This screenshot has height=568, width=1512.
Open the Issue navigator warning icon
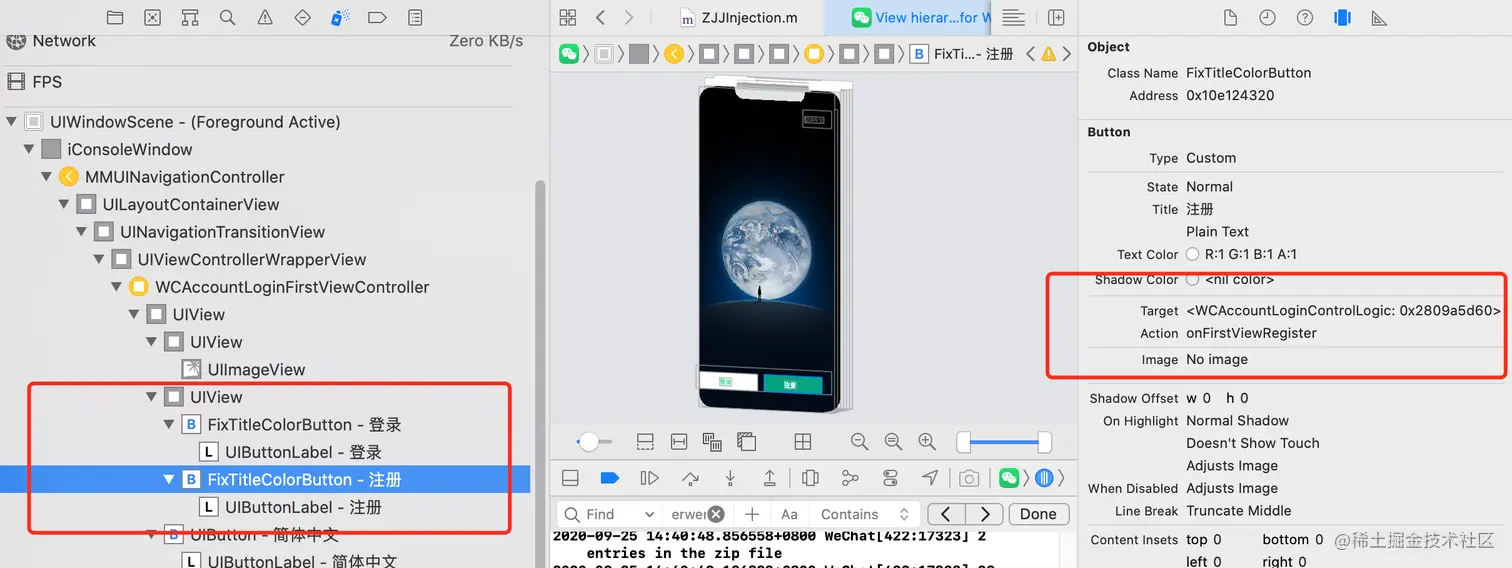(265, 18)
